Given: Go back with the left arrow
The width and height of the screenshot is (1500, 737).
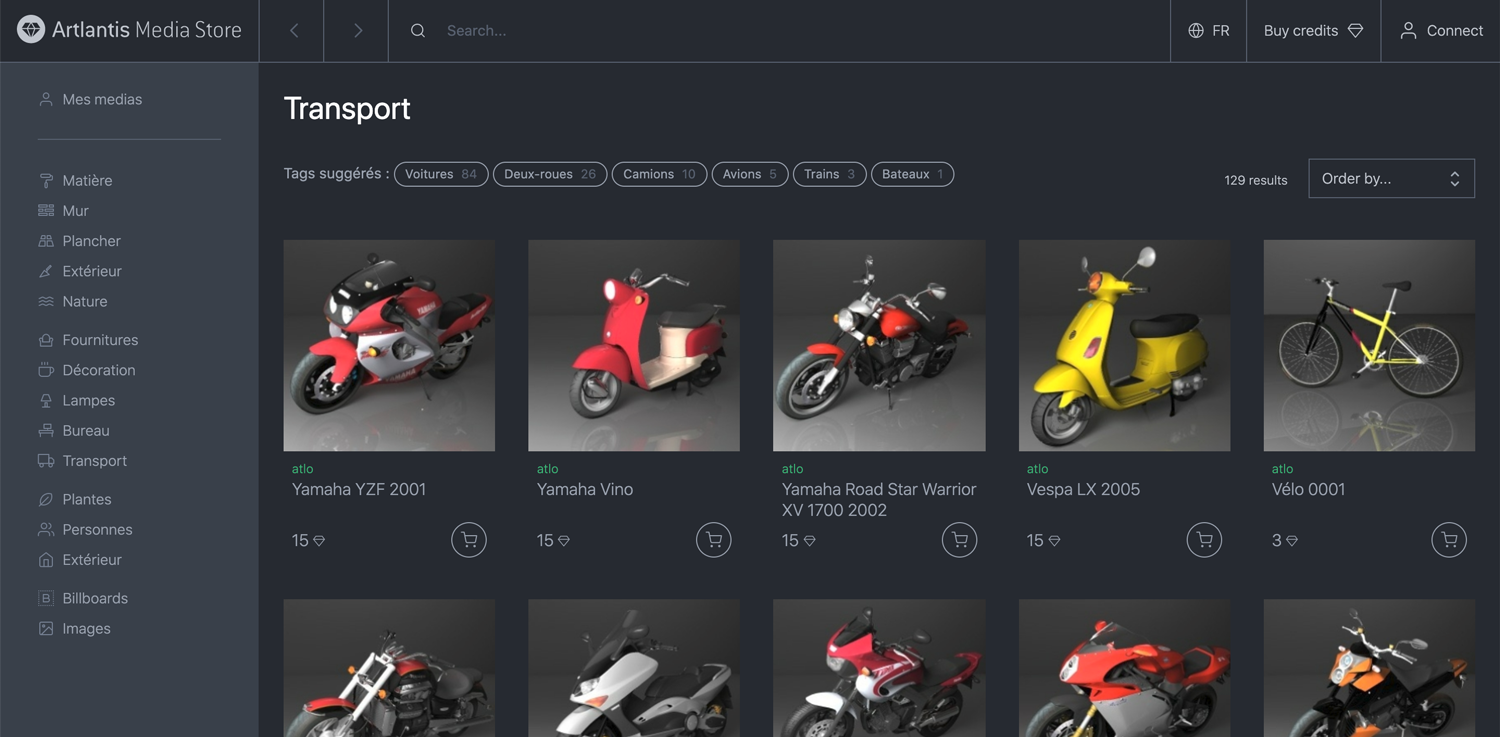Looking at the screenshot, I should [294, 31].
